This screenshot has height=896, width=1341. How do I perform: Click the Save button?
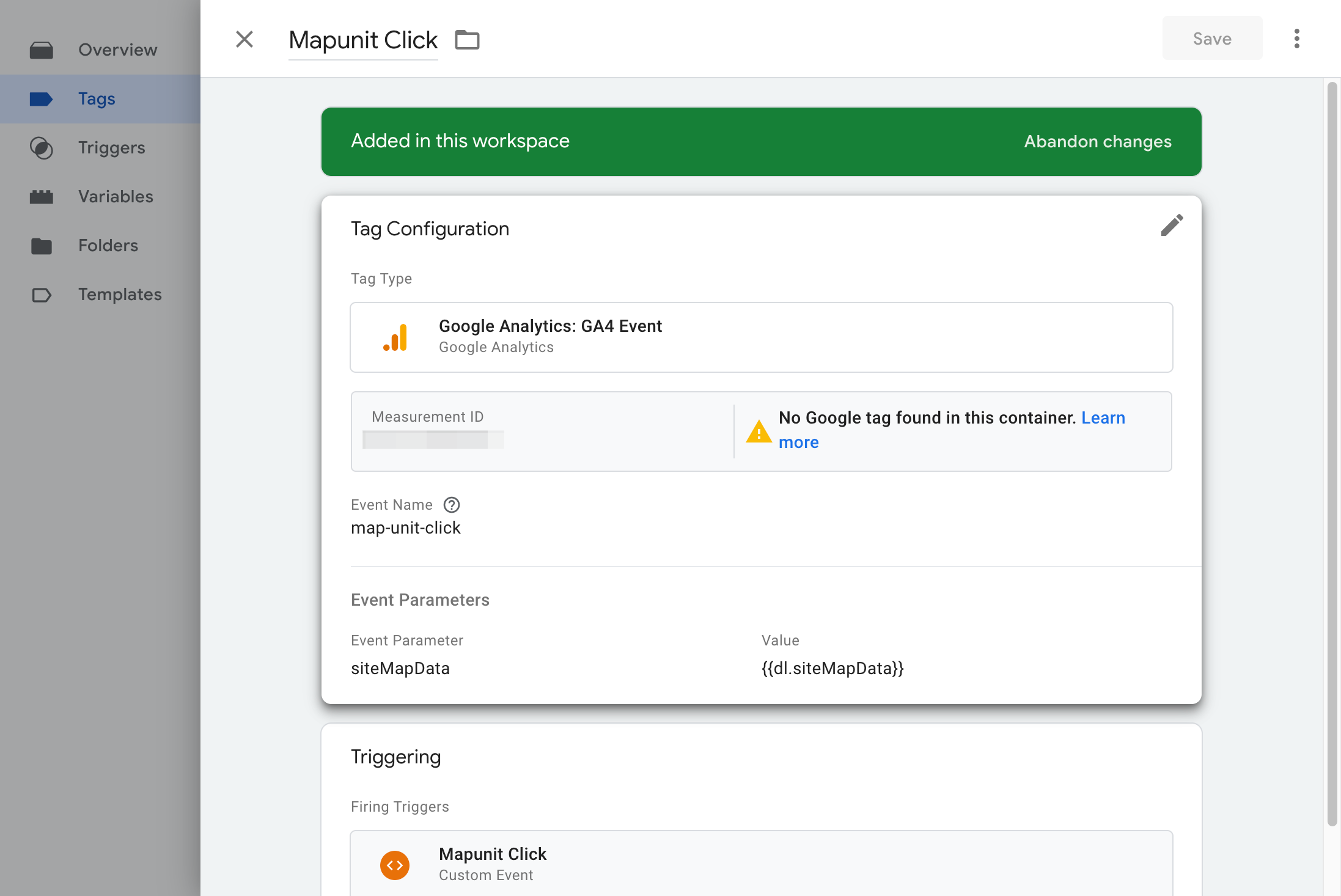[1212, 39]
